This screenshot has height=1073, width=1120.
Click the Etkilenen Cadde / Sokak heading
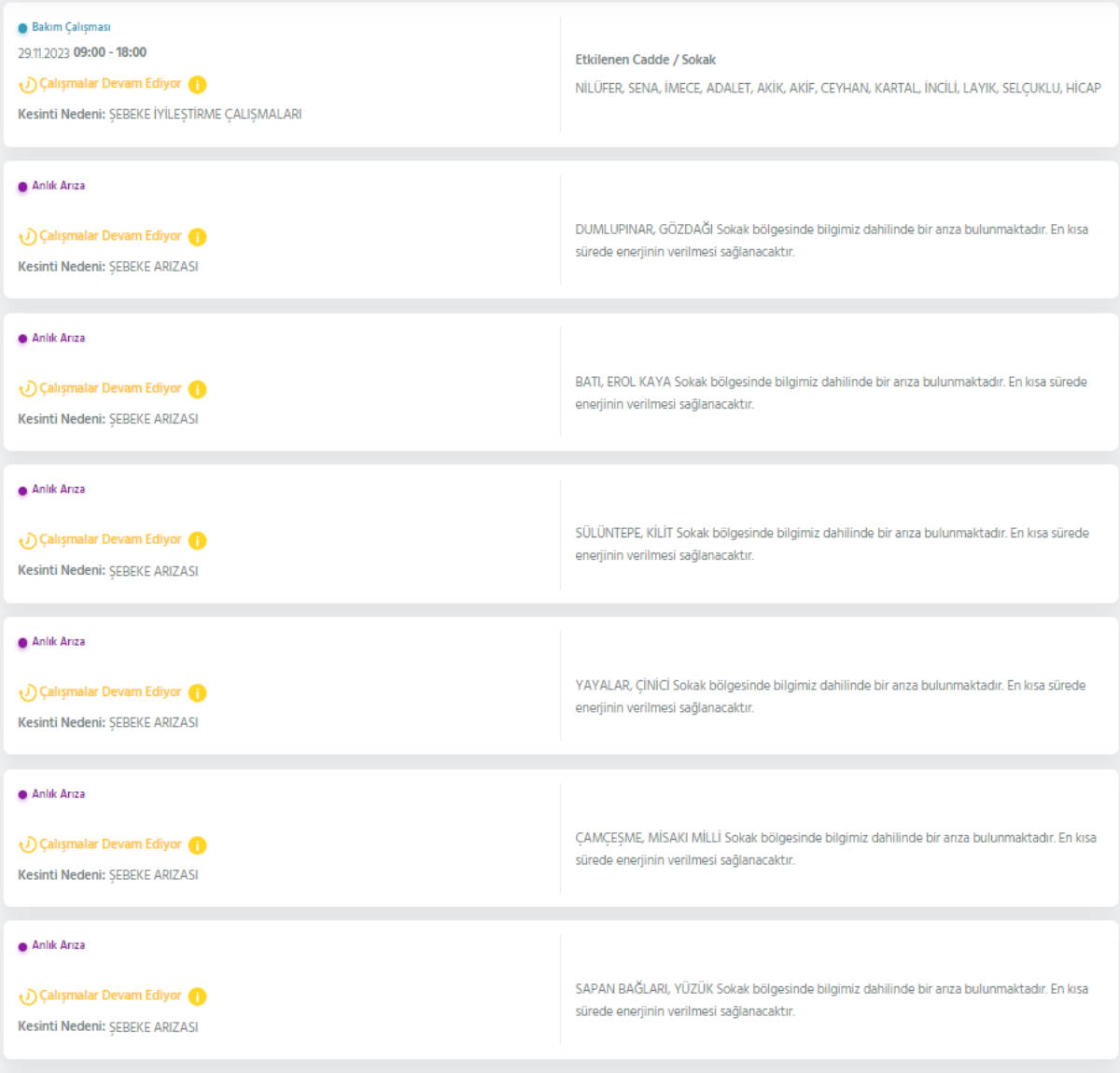pos(645,60)
